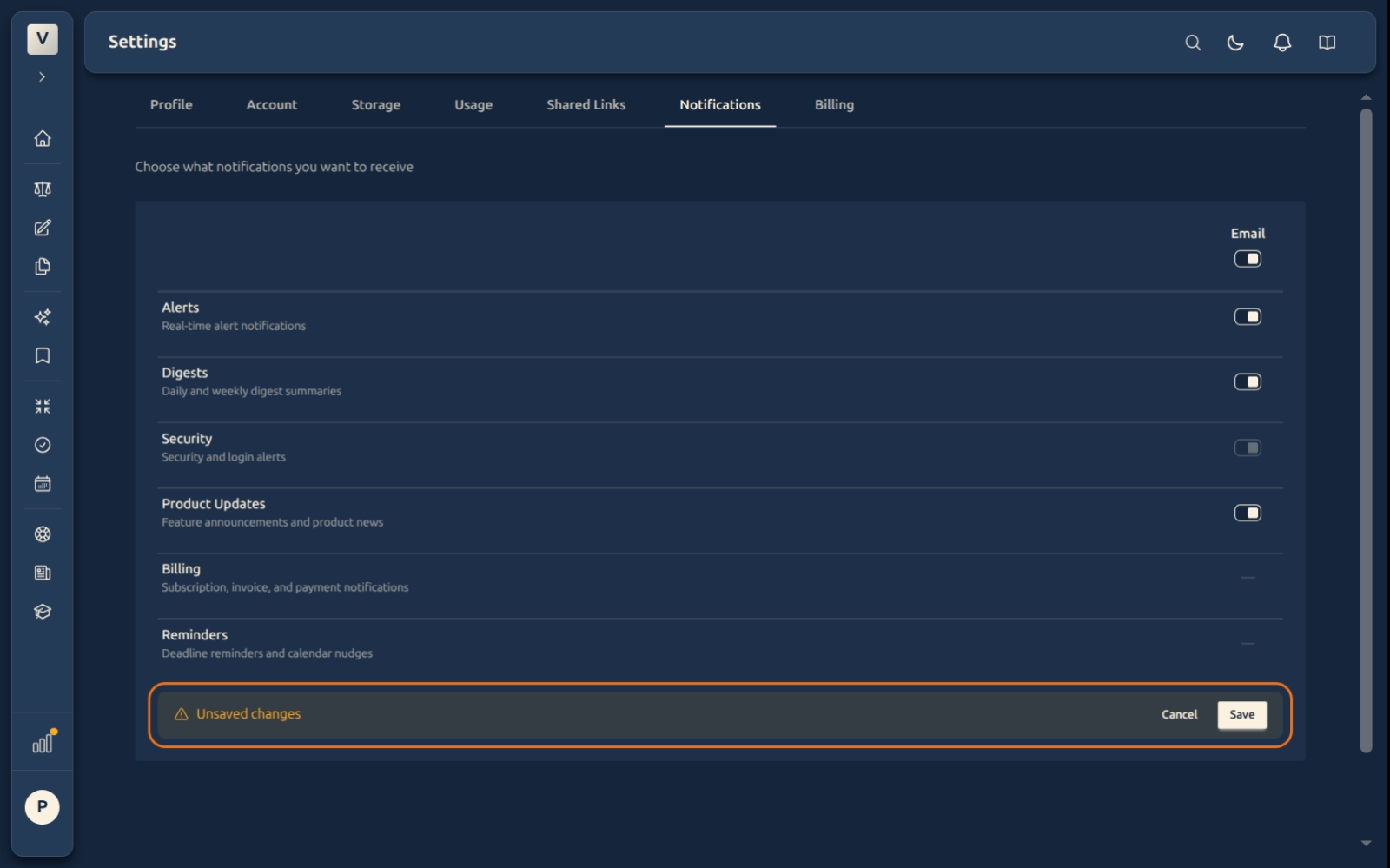Save the notification changes

1242,715
